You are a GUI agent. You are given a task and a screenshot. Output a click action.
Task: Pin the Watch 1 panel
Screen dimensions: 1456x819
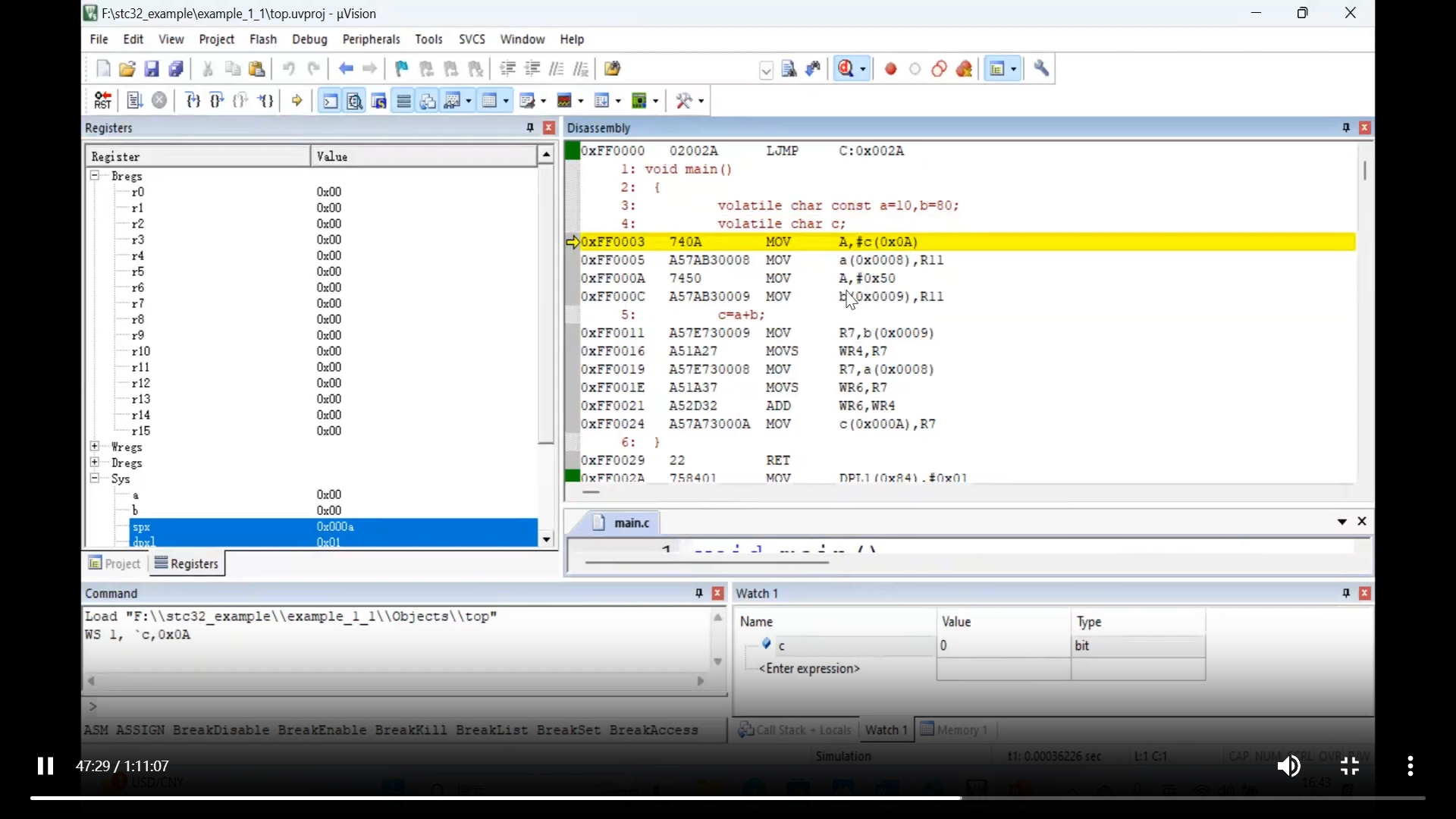(1346, 594)
